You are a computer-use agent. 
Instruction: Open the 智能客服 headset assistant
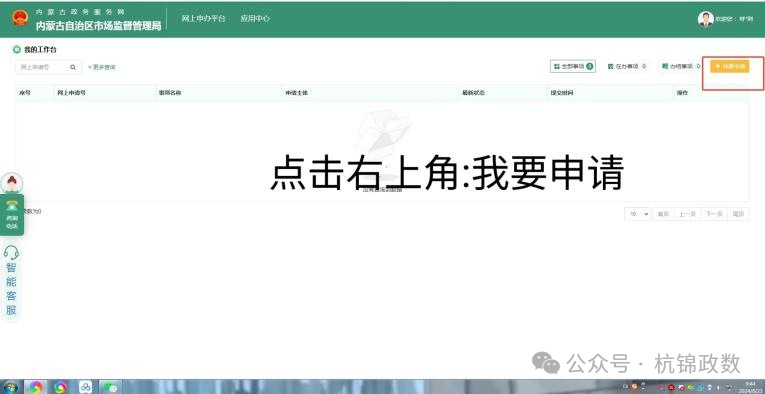11,281
